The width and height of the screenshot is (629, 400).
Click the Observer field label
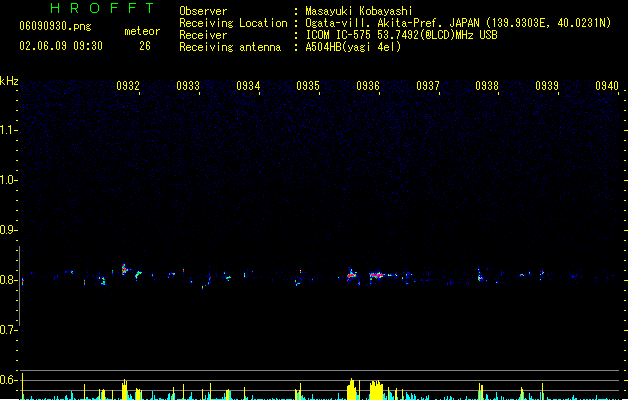[x=203, y=11]
